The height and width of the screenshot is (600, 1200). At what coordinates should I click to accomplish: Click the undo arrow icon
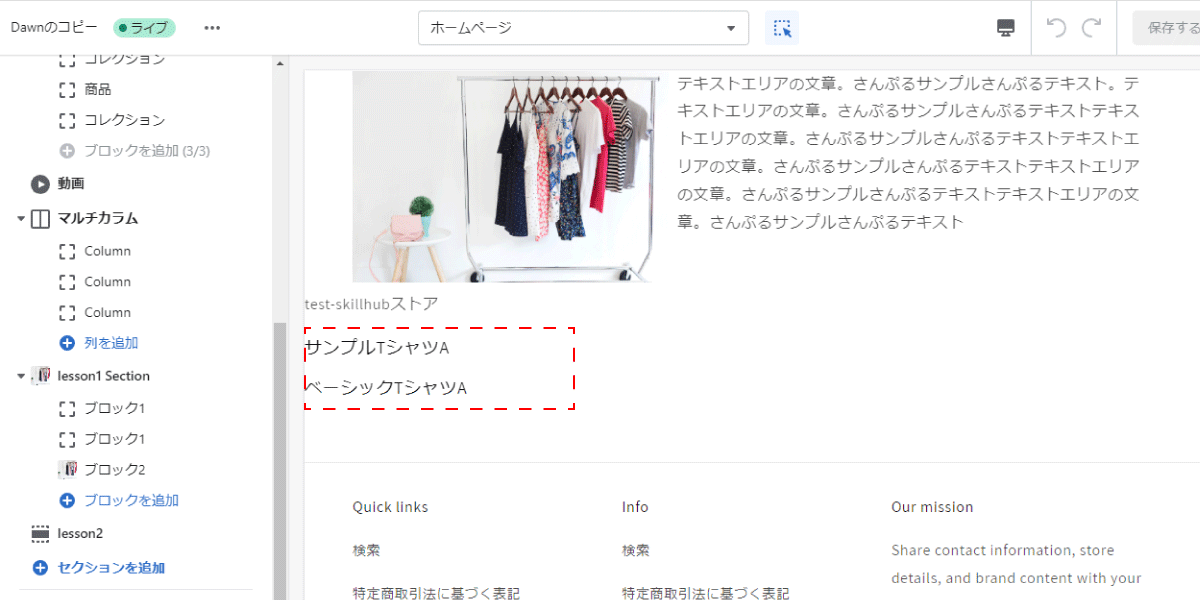pyautogui.click(x=1056, y=28)
